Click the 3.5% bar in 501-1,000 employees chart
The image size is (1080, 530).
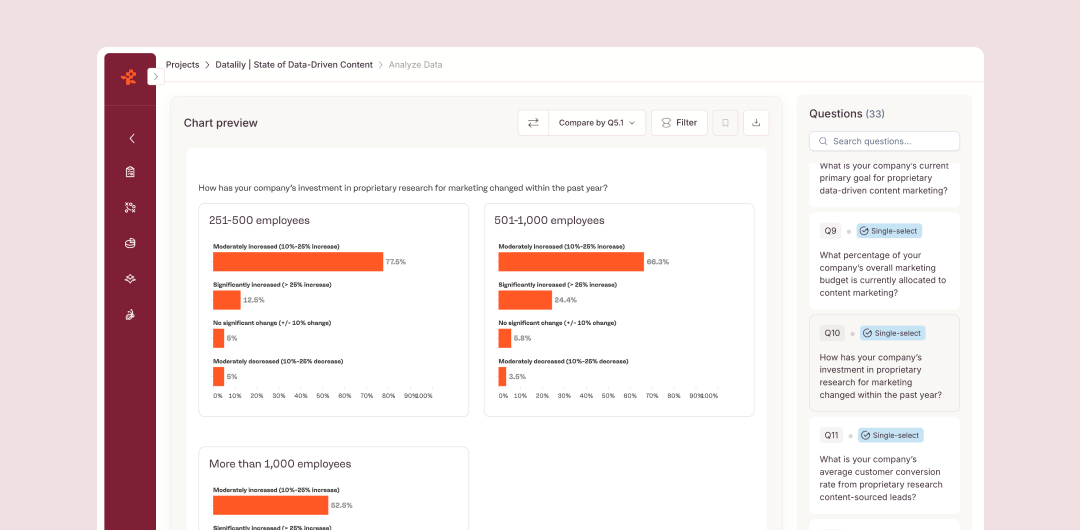tap(502, 376)
